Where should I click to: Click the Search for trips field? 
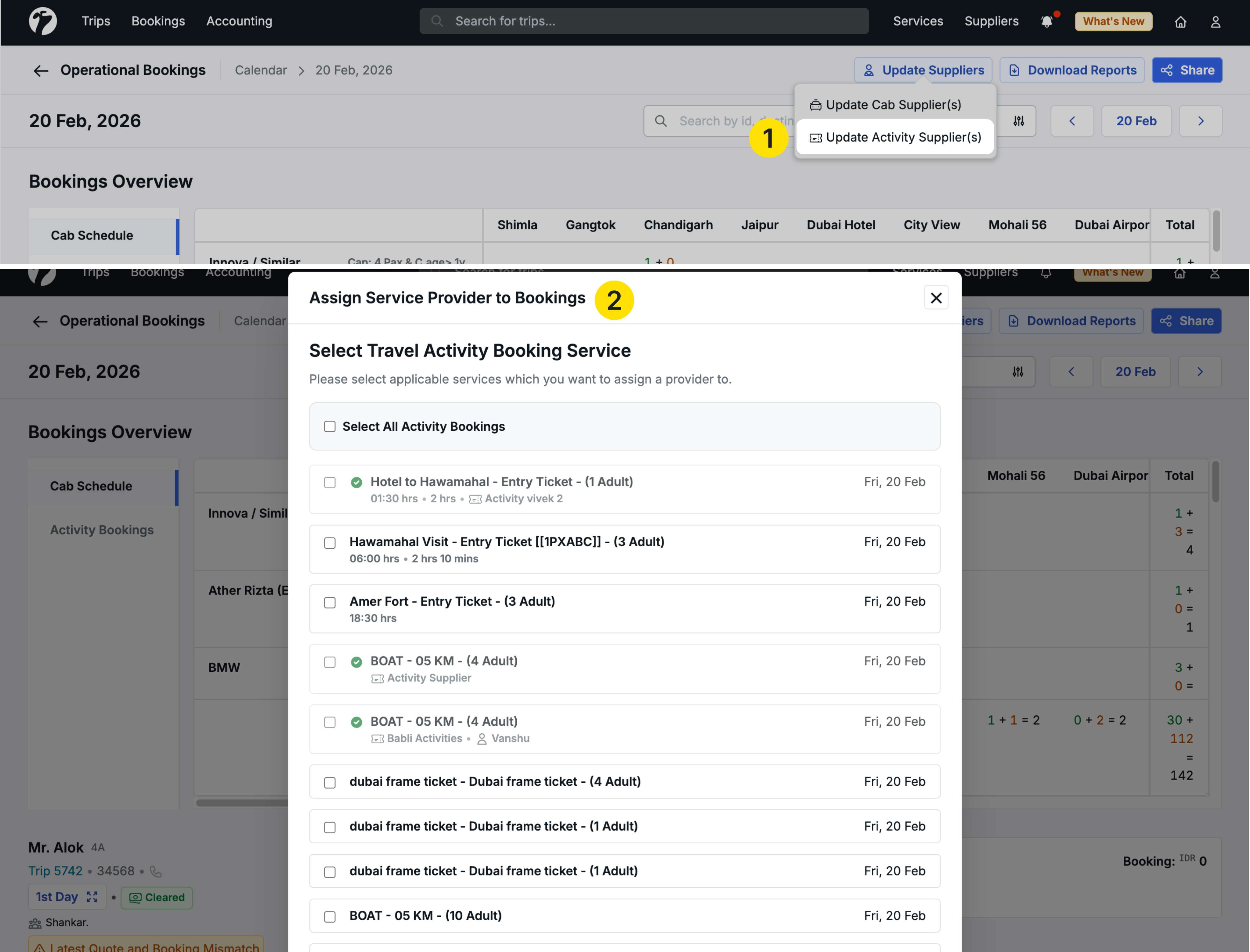coord(643,22)
